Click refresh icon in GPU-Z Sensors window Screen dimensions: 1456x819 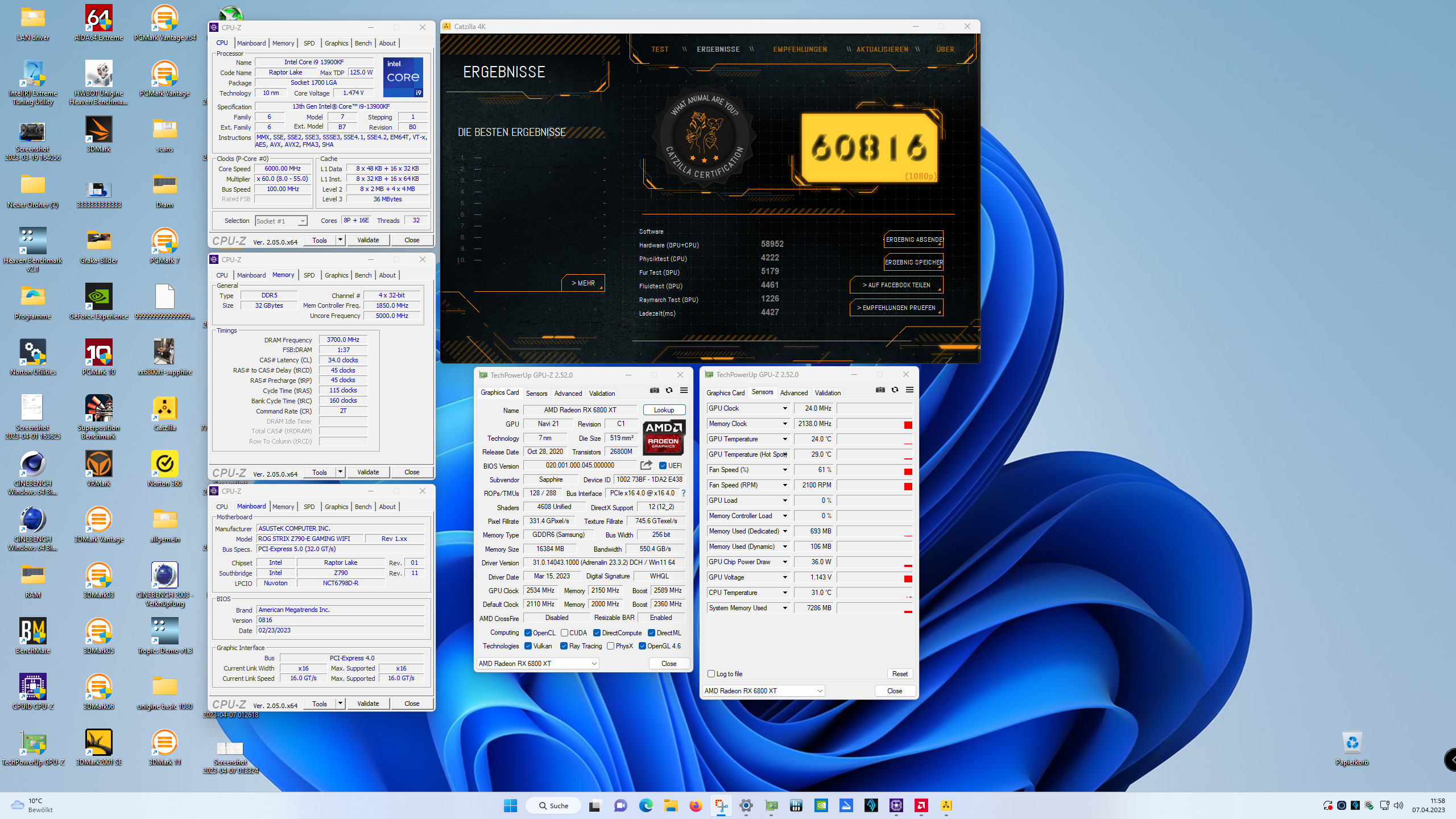pyautogui.click(x=895, y=390)
